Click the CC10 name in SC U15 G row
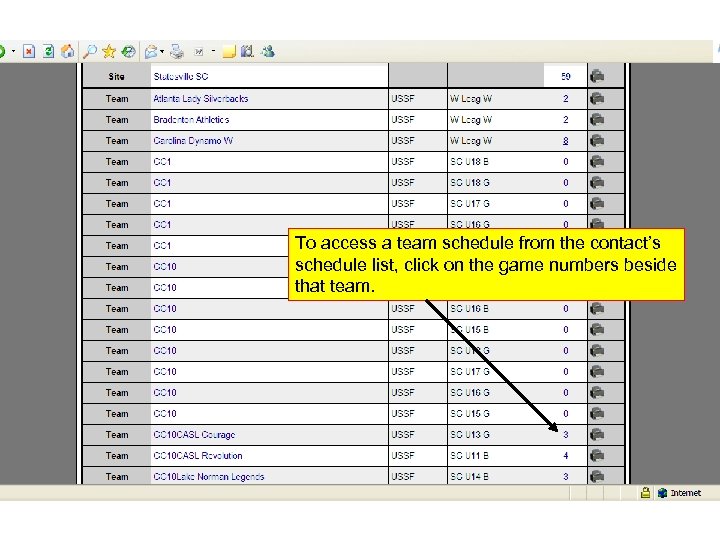The height and width of the screenshot is (540, 720). point(165,414)
